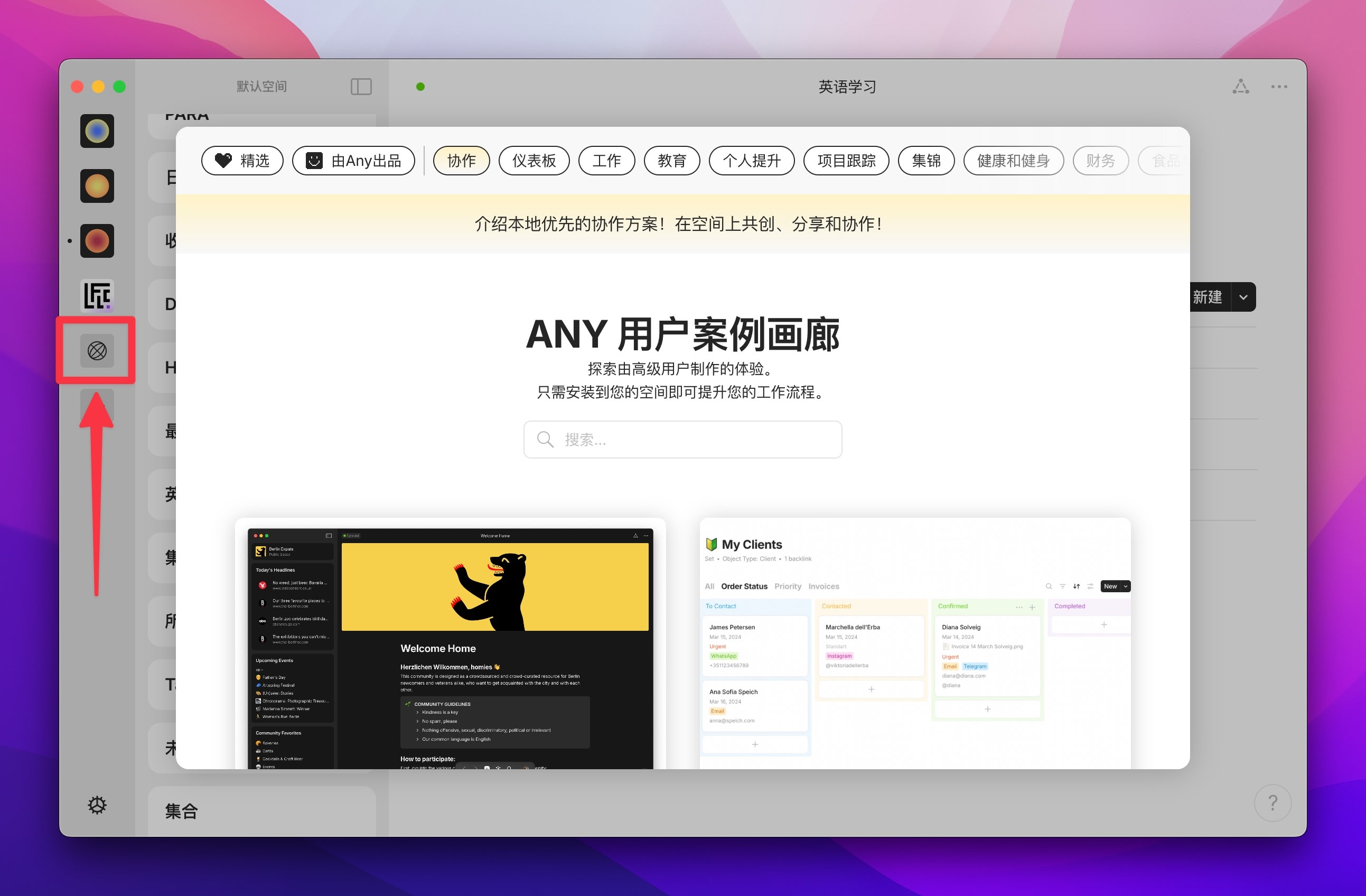
Task: Open the Welcome Home Berlin Expats template card
Action: click(451, 643)
